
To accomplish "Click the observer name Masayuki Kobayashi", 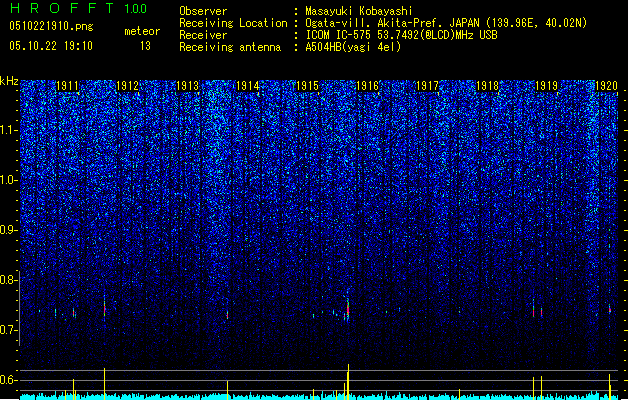I will coord(359,11).
